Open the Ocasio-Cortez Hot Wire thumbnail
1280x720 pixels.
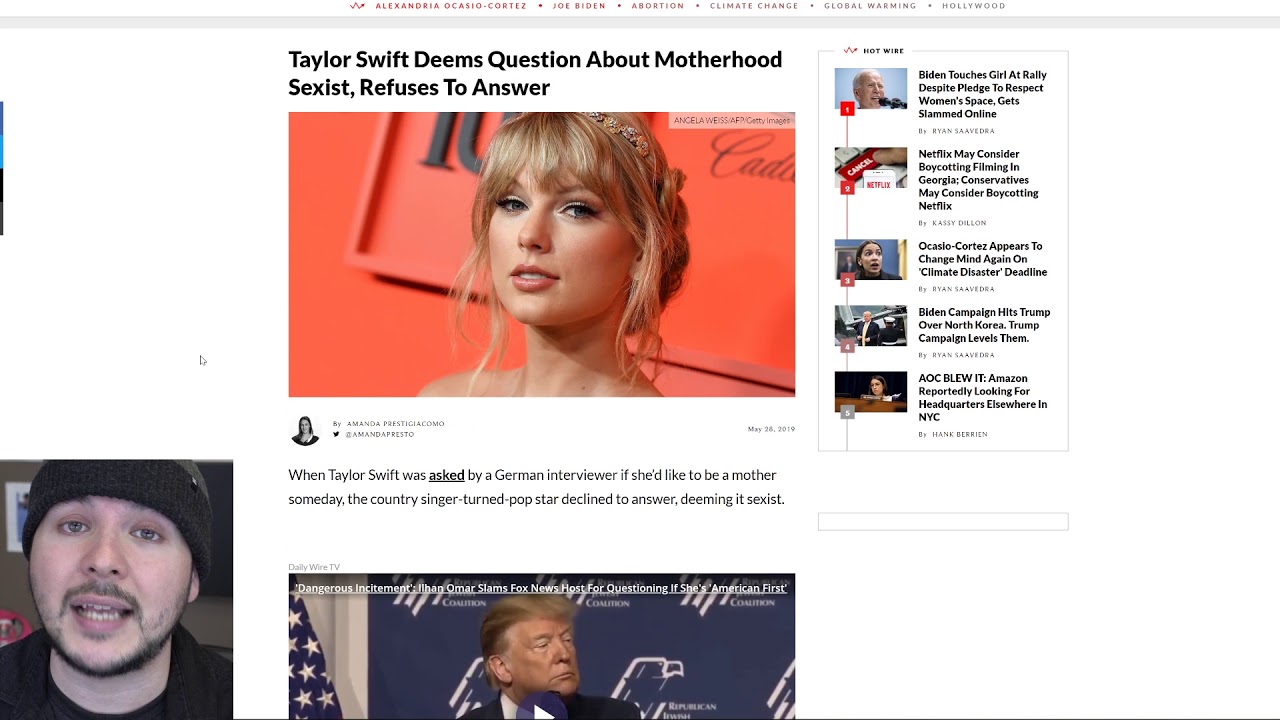click(871, 260)
